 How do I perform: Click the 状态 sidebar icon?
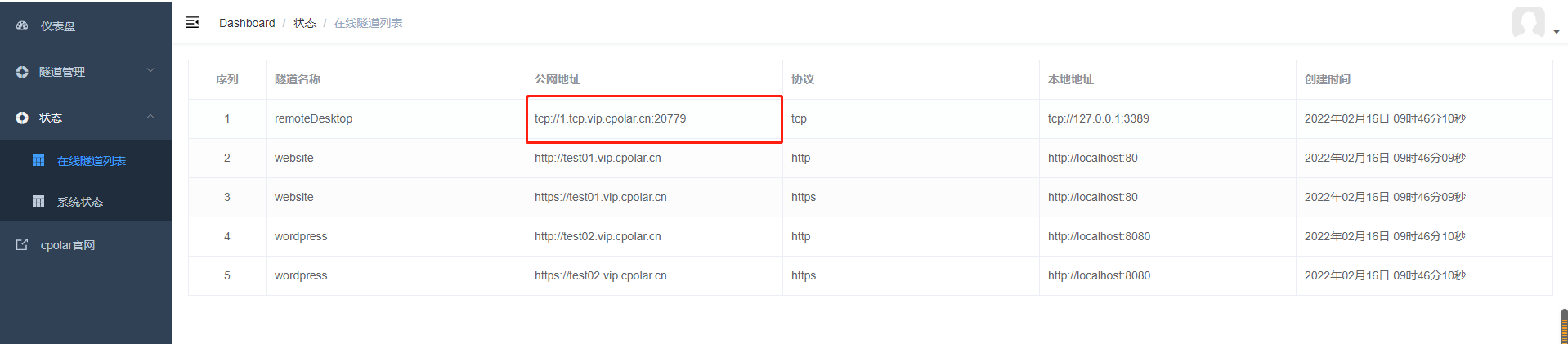[x=22, y=118]
